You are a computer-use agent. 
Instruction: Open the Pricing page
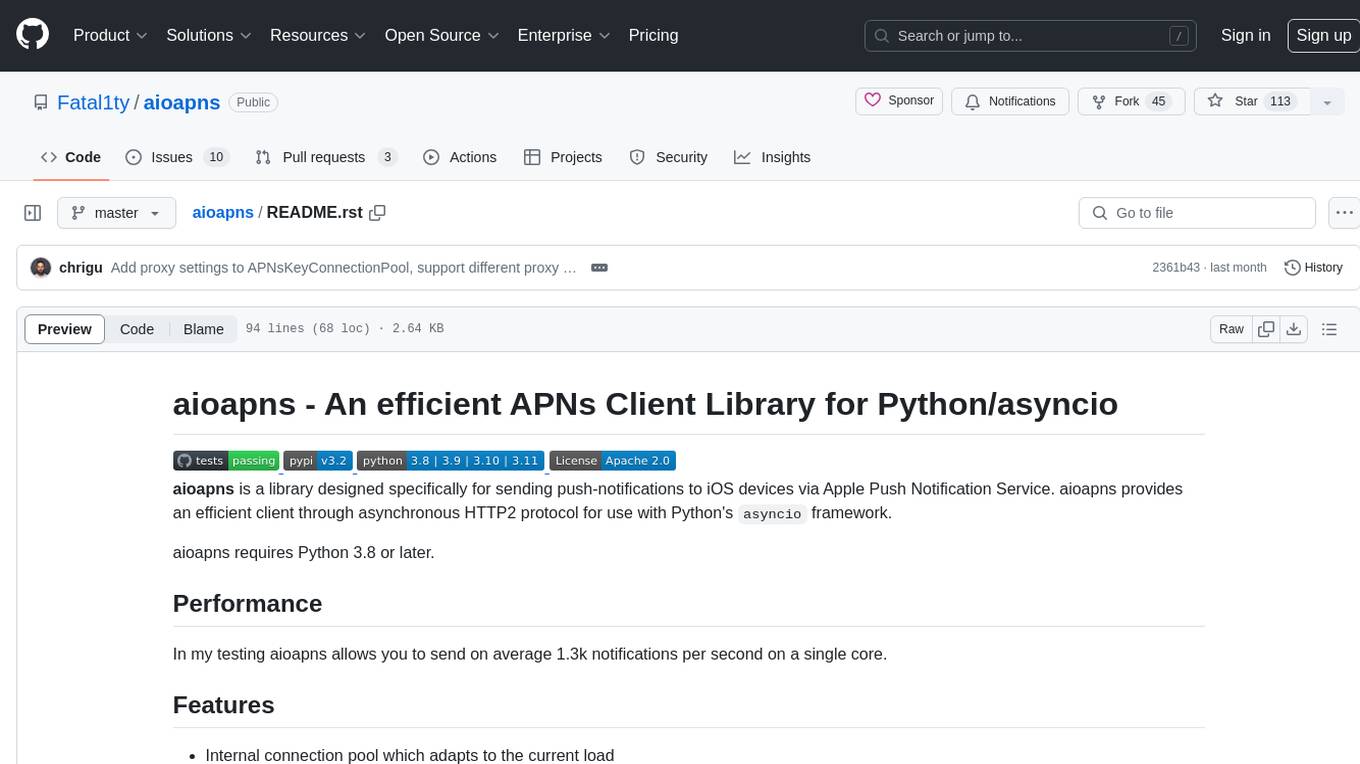653,35
